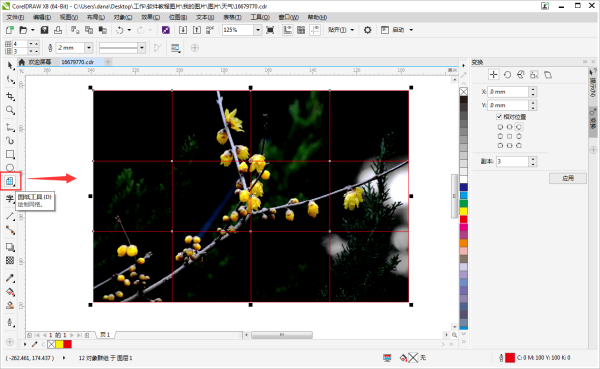This screenshot has width=600, height=369.
Task: Open the outline width 2 mm dropdown
Action: point(89,48)
